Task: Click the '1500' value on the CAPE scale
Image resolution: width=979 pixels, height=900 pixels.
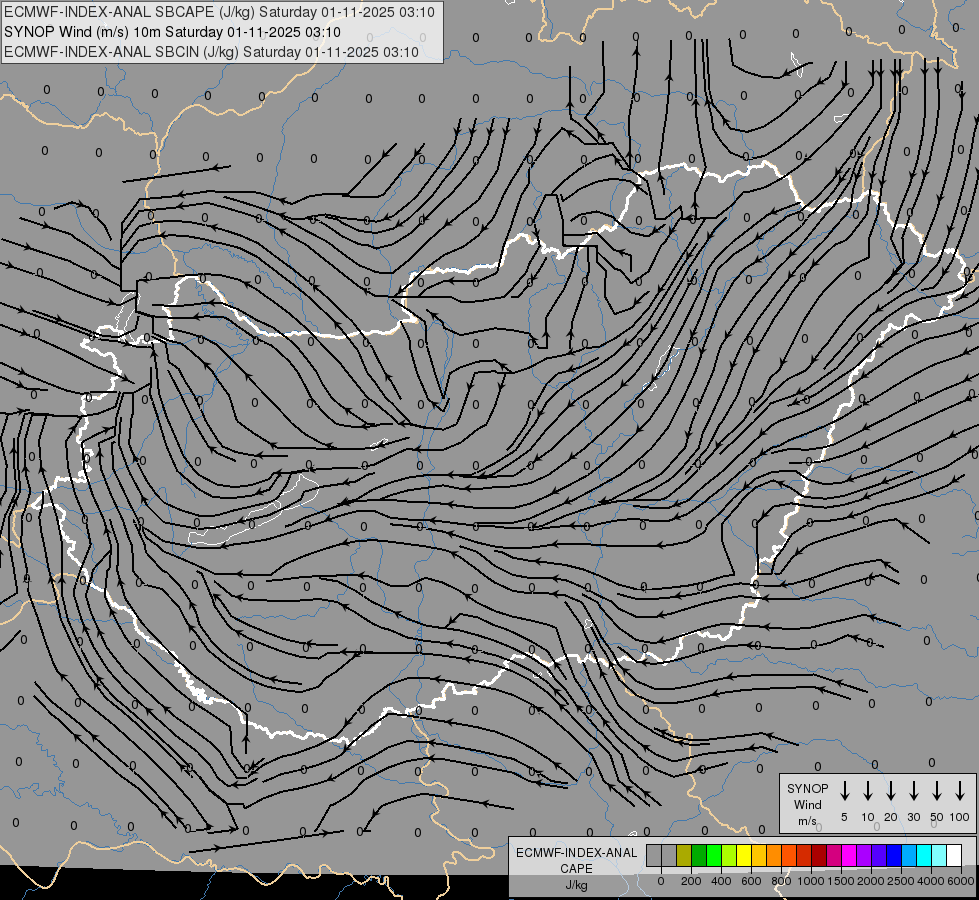Action: tap(841, 881)
